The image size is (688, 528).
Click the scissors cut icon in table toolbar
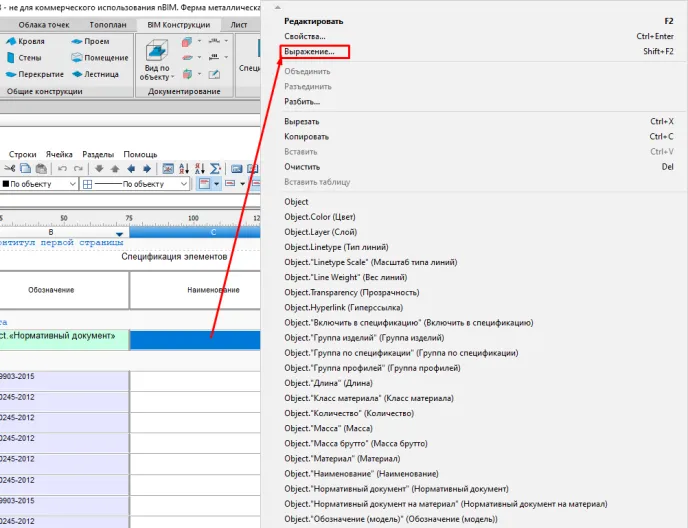click(9, 169)
